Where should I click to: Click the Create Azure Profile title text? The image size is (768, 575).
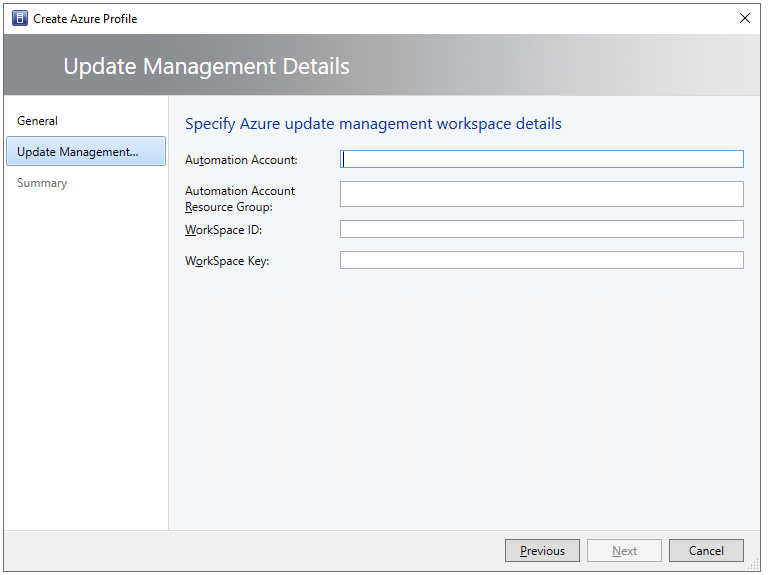[86, 18]
